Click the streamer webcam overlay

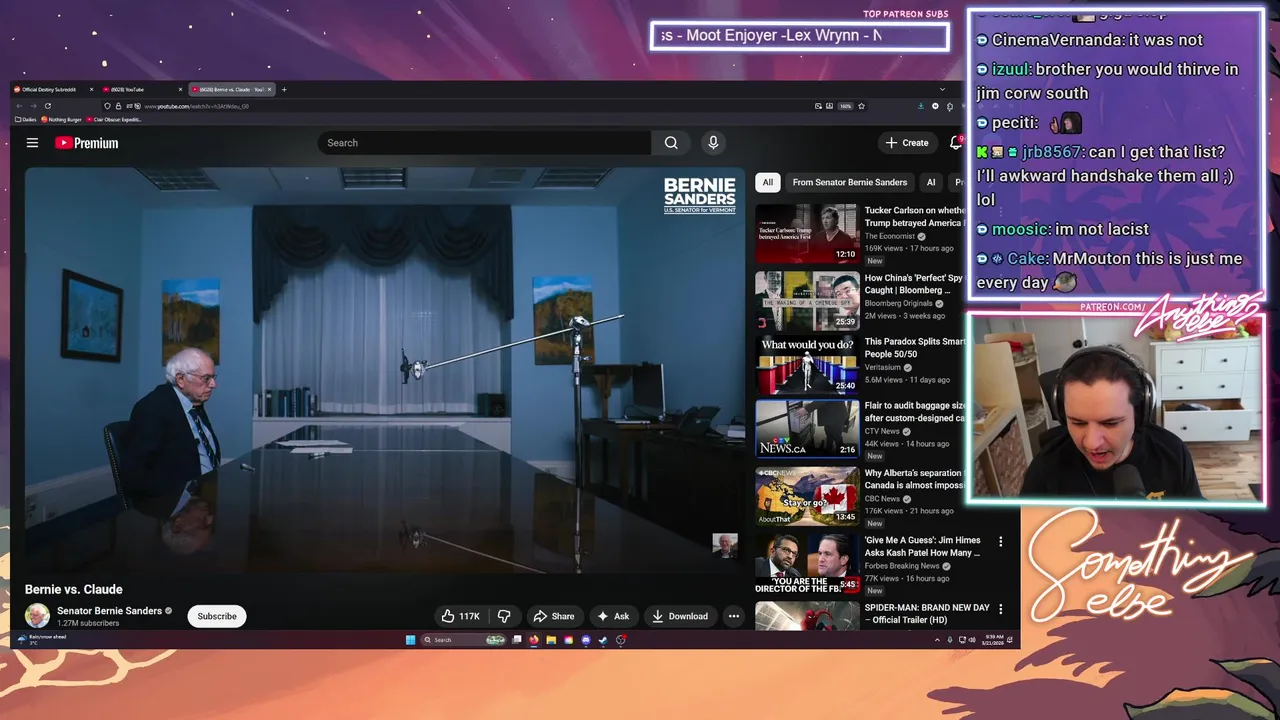(1116, 409)
